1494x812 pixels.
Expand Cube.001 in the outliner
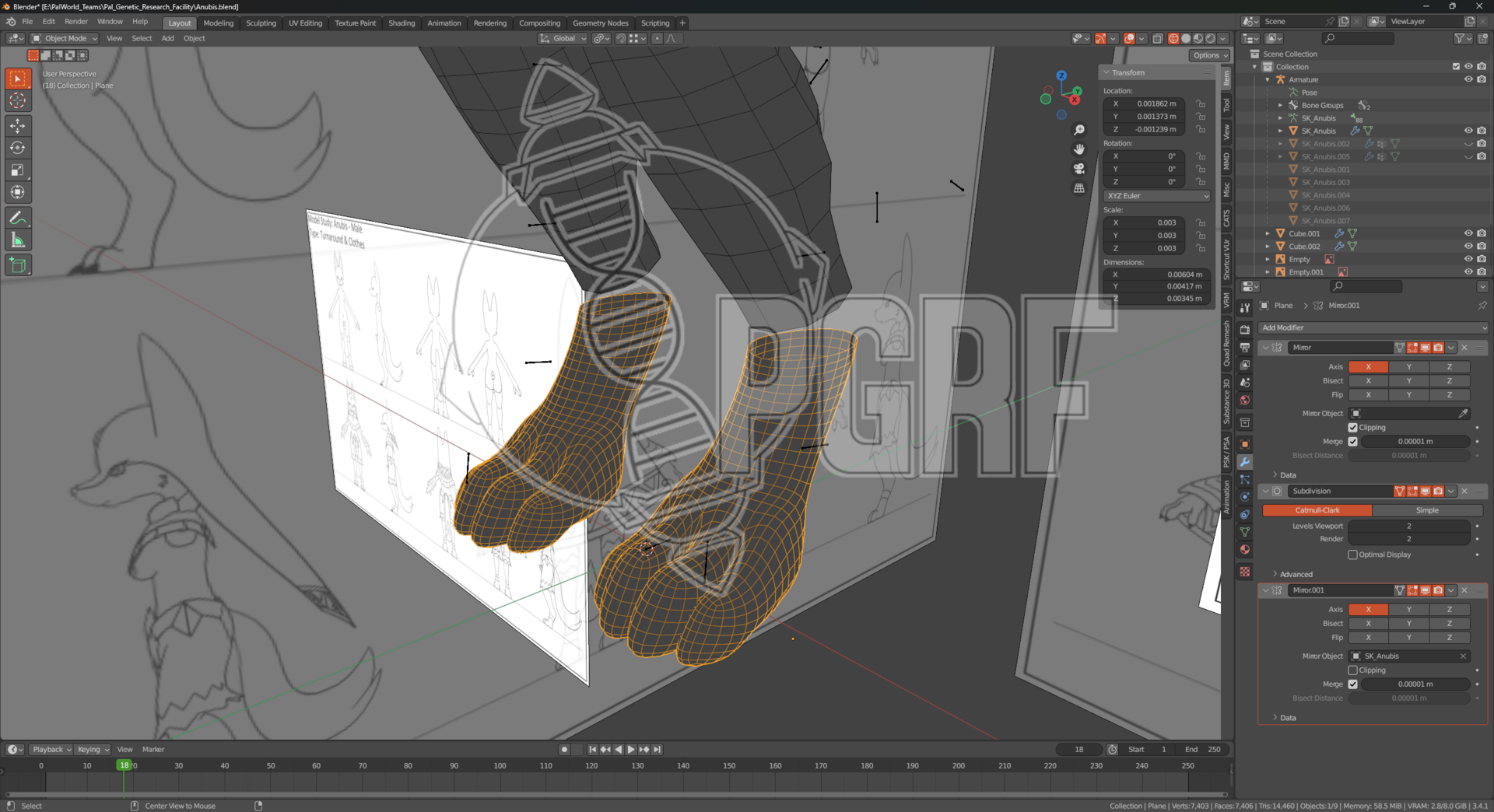click(x=1268, y=233)
